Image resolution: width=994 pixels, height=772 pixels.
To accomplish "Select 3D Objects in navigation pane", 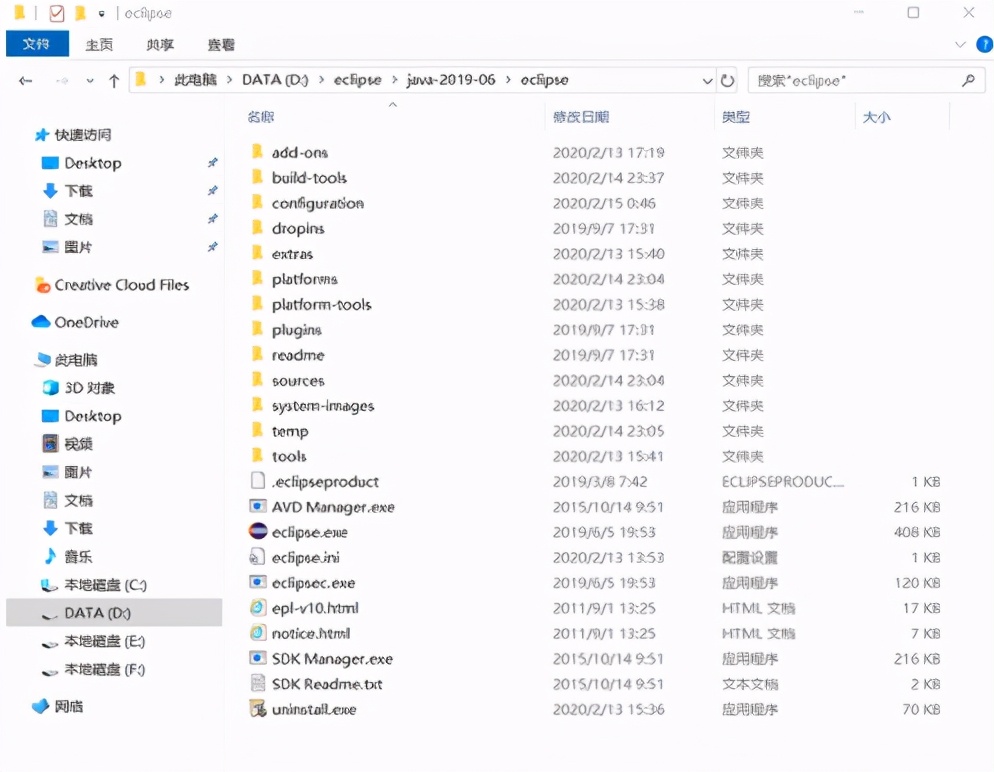I will click(x=79, y=388).
